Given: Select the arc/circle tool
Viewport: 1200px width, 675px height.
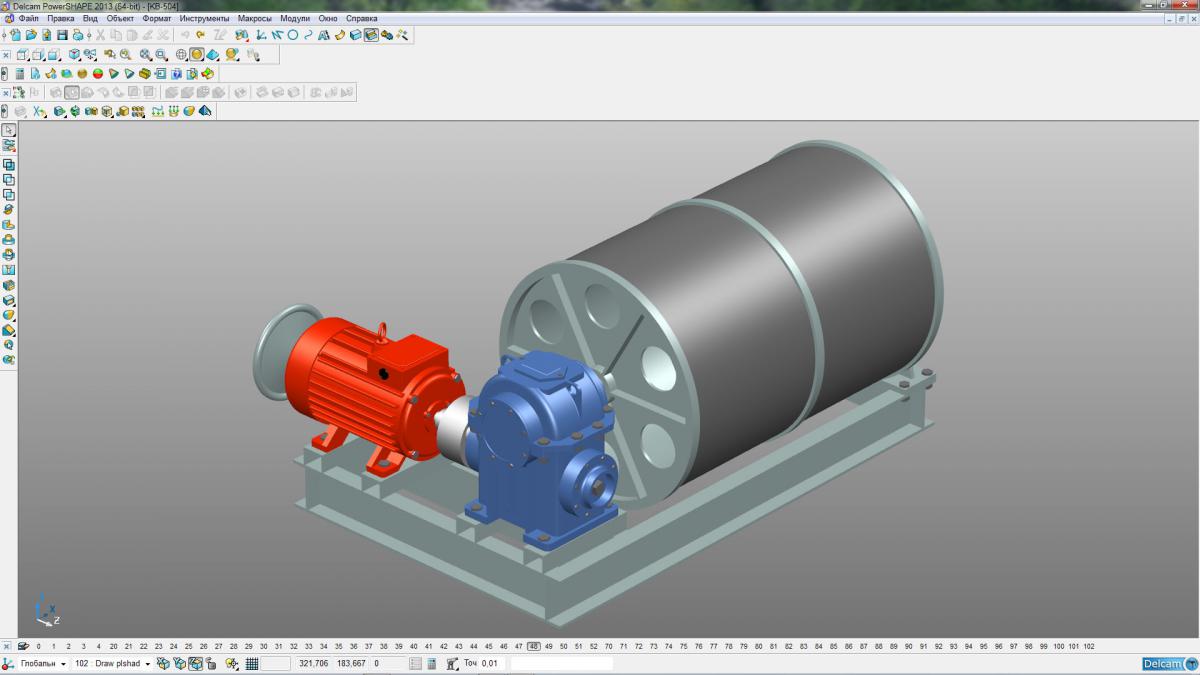Looking at the screenshot, I should [x=293, y=35].
